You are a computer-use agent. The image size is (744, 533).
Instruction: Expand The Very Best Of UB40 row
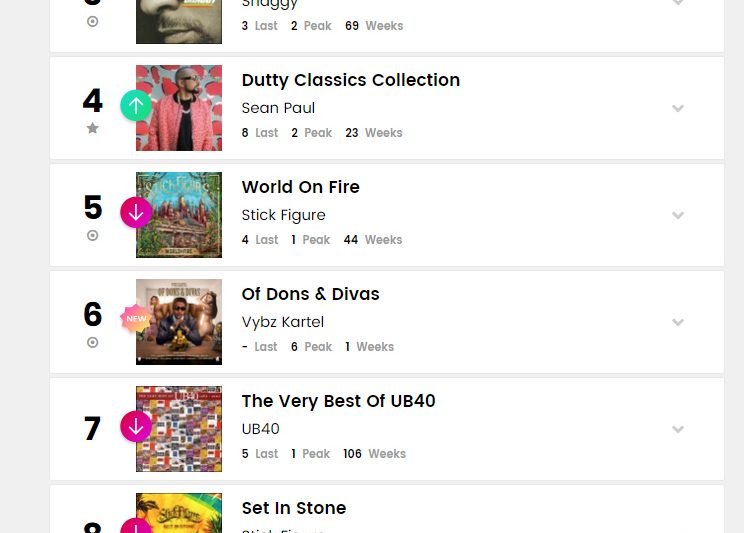point(678,429)
